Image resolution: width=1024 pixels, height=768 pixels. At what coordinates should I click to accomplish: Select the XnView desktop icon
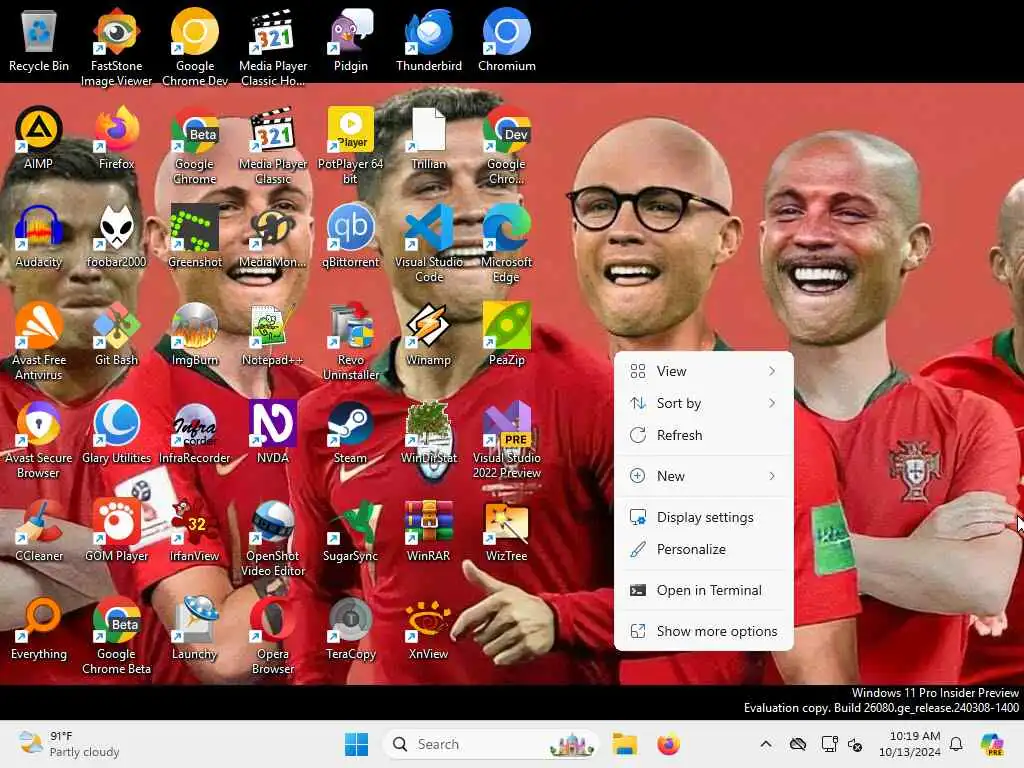click(x=428, y=628)
